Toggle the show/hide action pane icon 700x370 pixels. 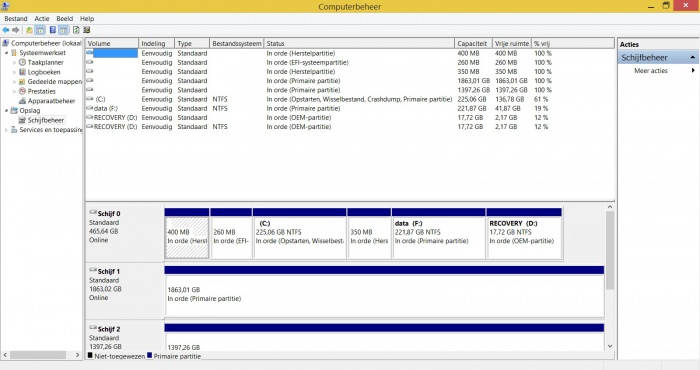pyautogui.click(x=64, y=30)
